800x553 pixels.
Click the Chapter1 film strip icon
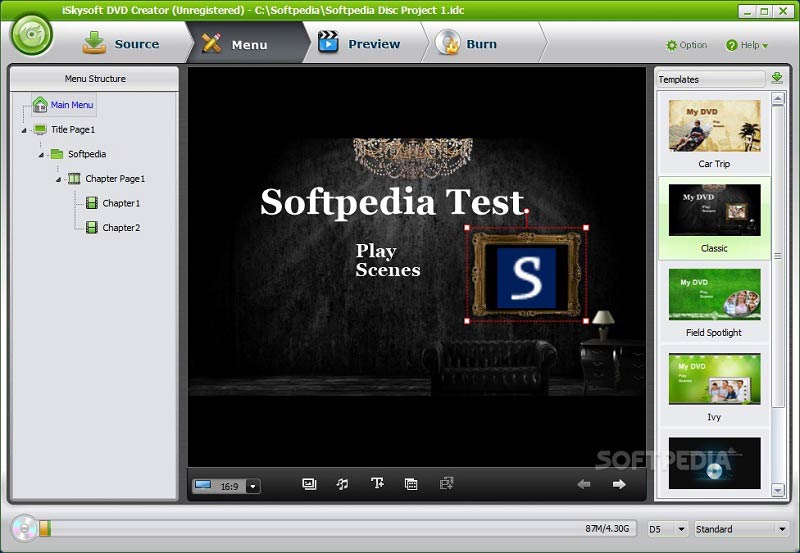click(92, 203)
